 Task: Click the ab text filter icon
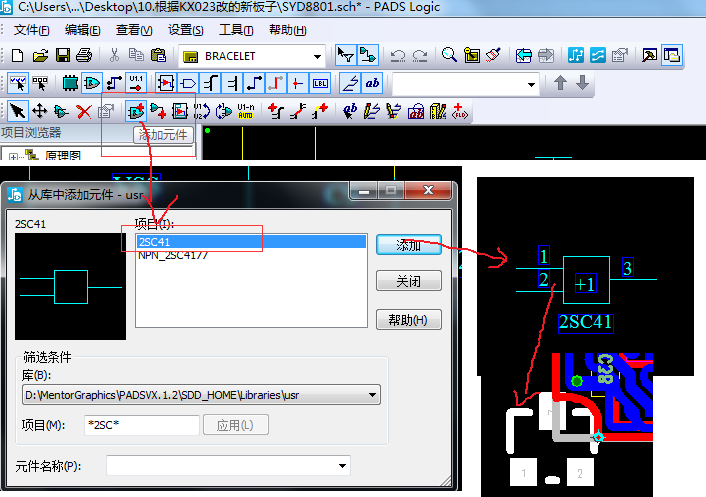[x=372, y=84]
